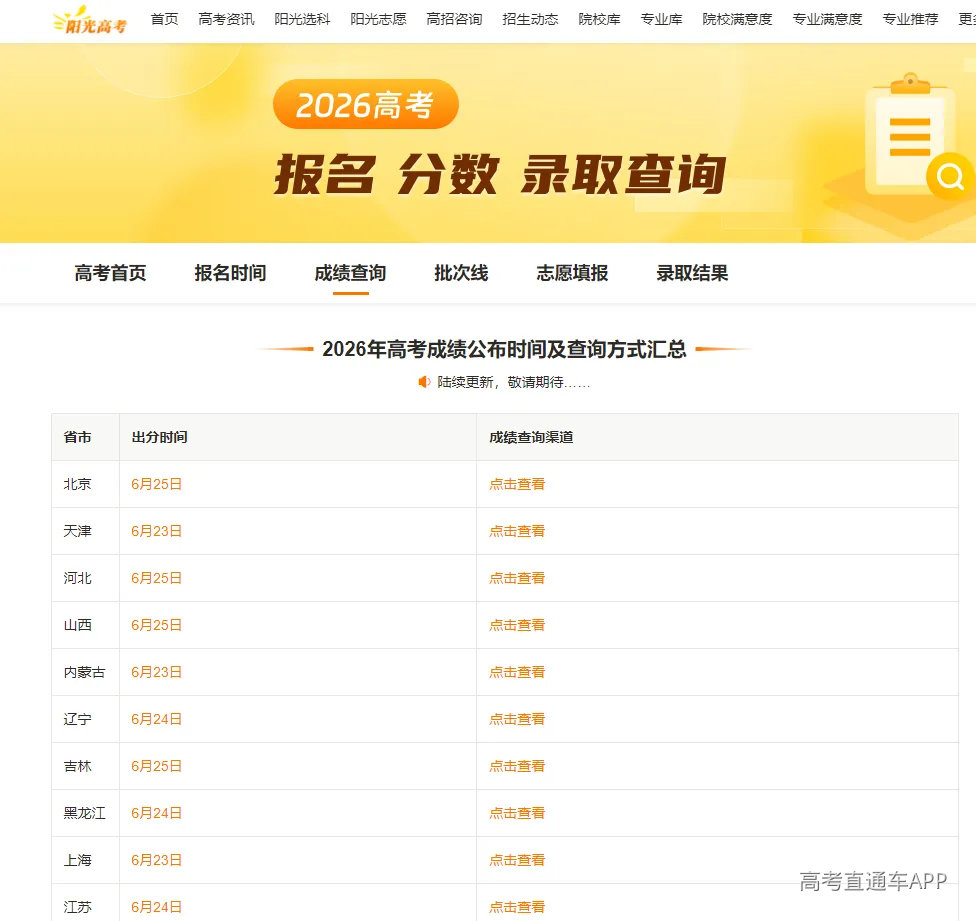
Task: Click 点击查看 link for 河北
Action: (517, 578)
